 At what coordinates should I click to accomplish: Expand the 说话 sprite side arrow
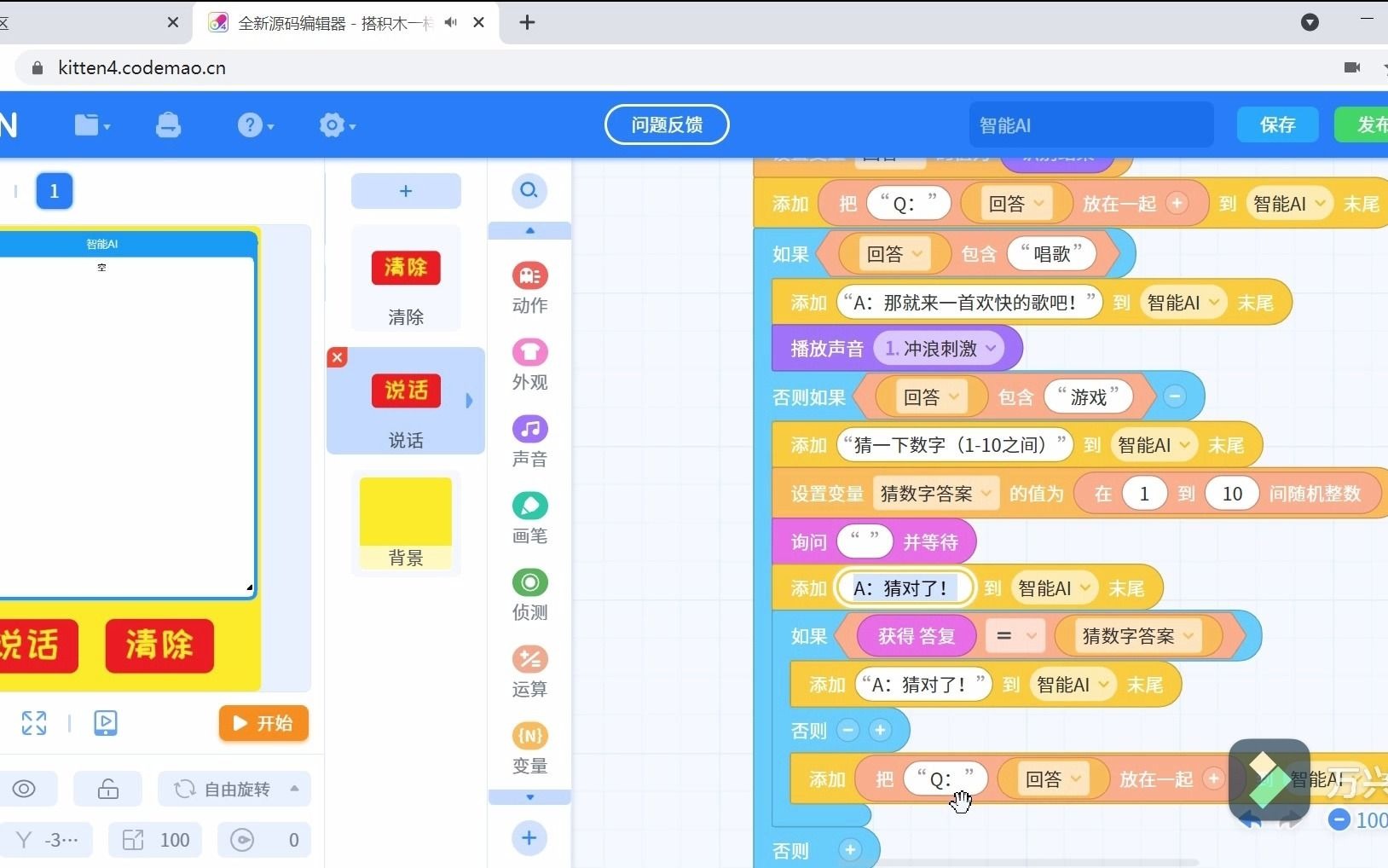pos(469,401)
